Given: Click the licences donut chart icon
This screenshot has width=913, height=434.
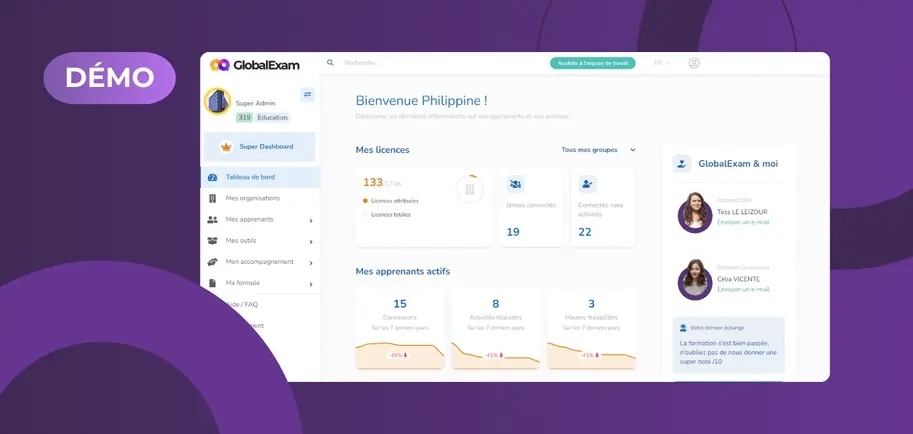Looking at the screenshot, I should click(x=469, y=189).
